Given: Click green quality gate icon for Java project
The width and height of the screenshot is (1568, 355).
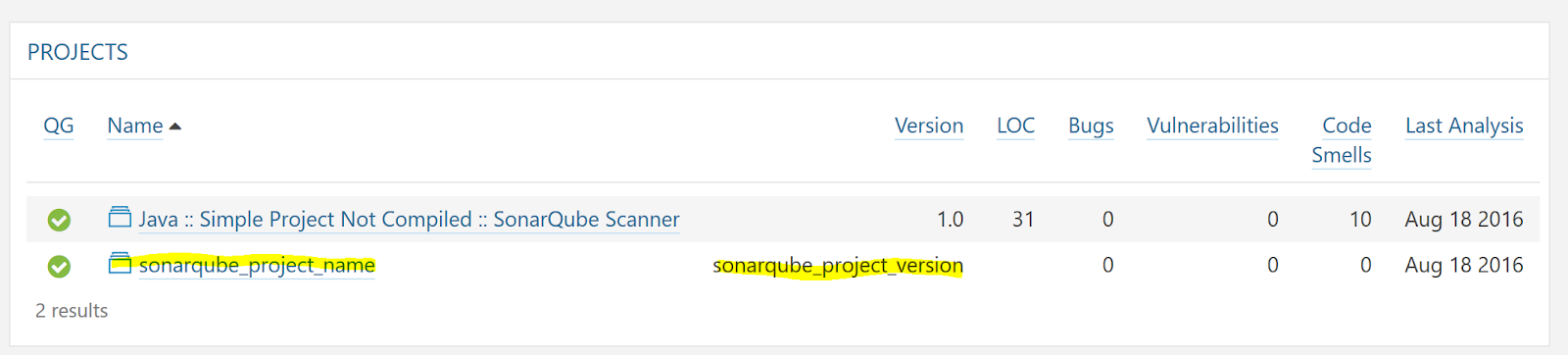Looking at the screenshot, I should pyautogui.click(x=59, y=220).
